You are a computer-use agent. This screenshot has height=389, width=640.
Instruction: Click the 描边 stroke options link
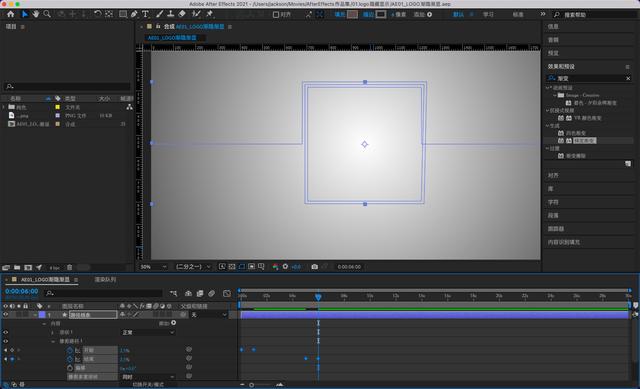coord(368,14)
